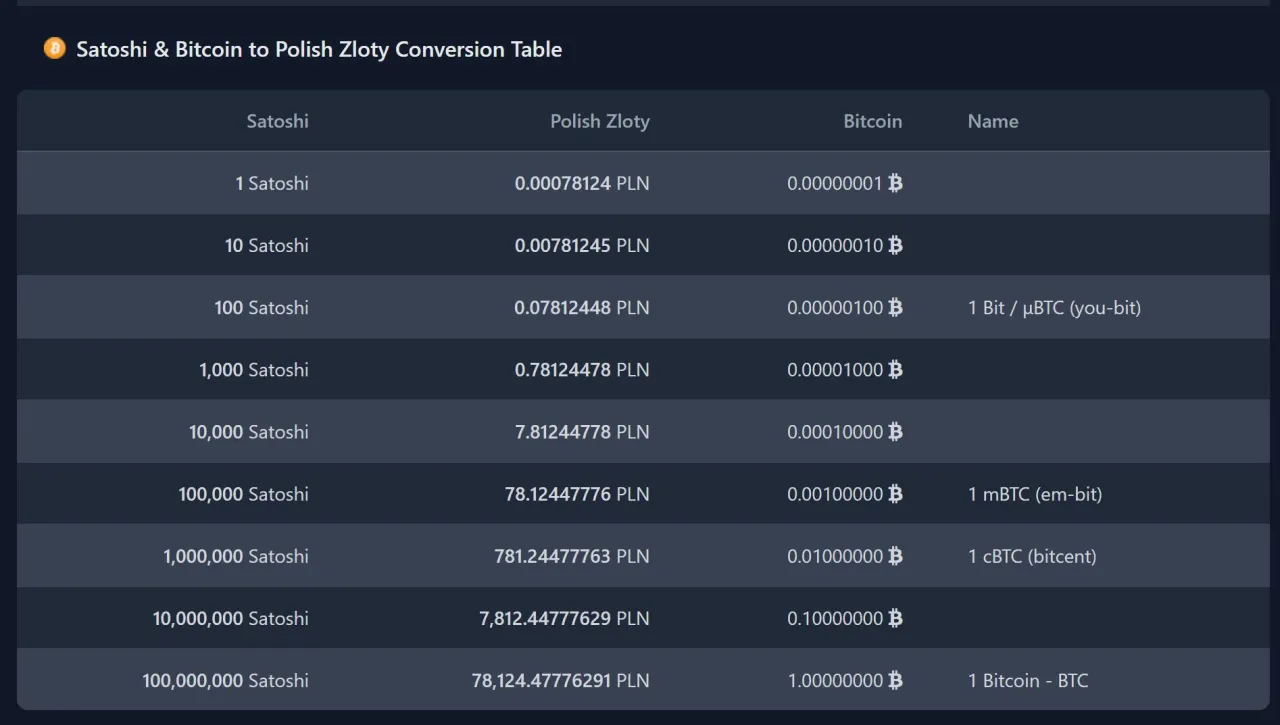
Task: Select the 10 Satoshi cell
Action: pos(267,245)
